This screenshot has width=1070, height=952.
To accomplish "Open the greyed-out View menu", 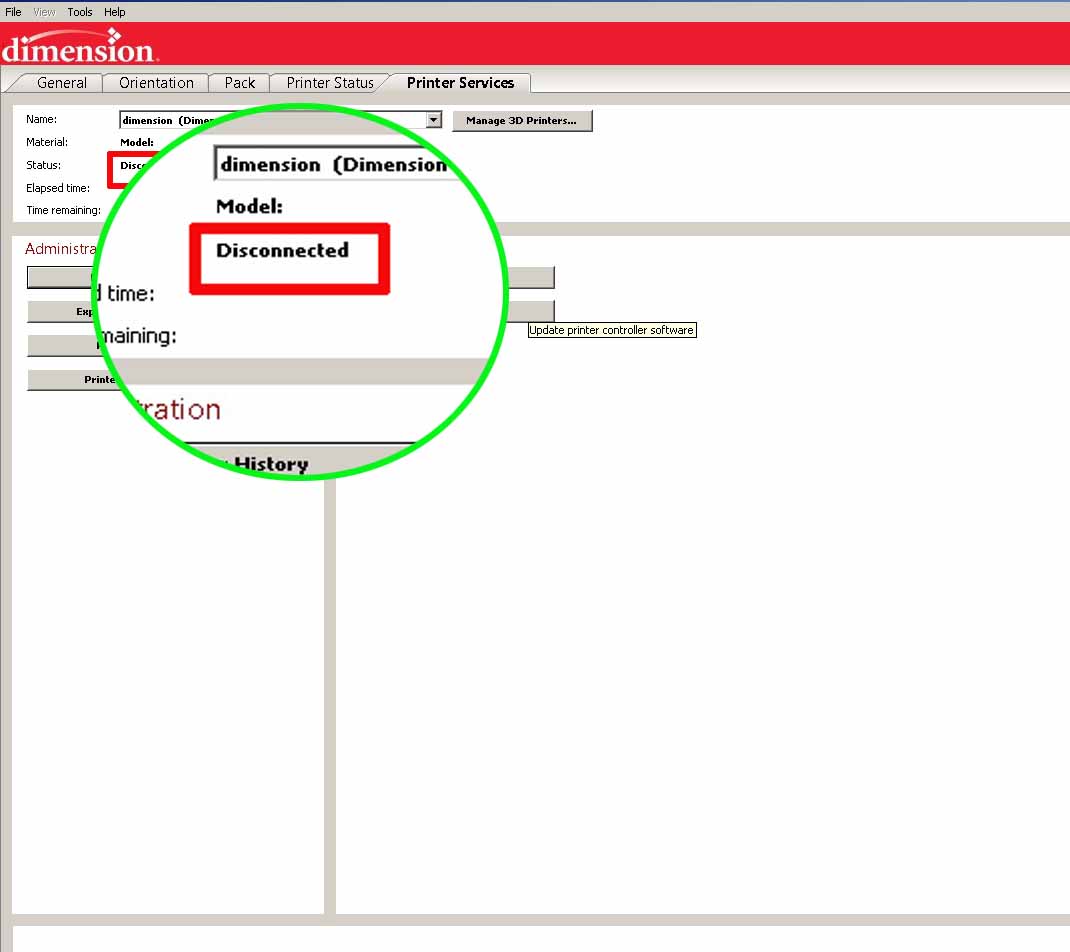I will [44, 12].
